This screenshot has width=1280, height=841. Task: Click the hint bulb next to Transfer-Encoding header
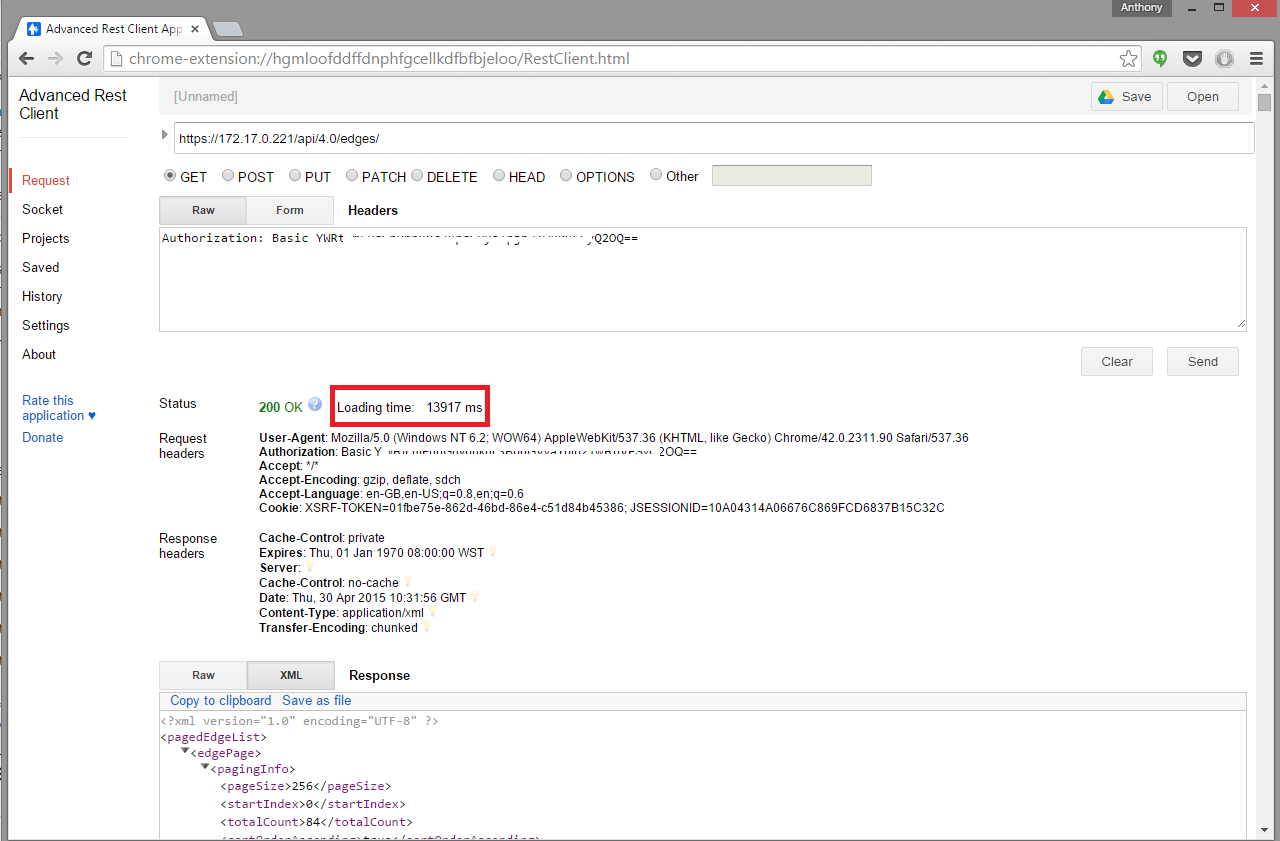click(426, 627)
